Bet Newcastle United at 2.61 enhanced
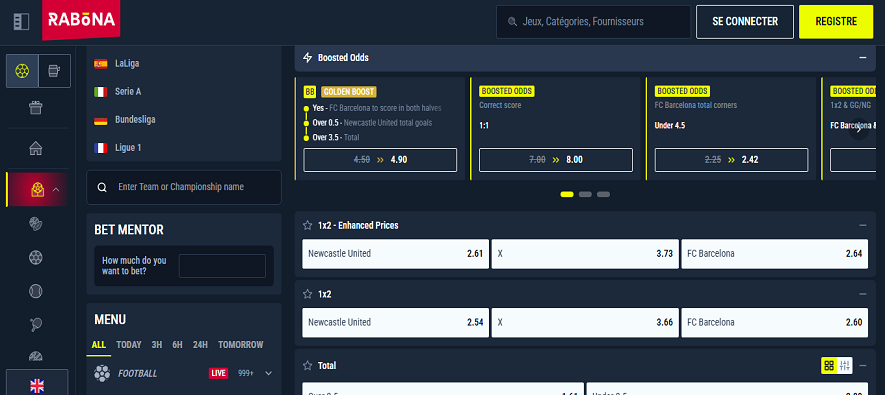The image size is (885, 395). tap(396, 254)
